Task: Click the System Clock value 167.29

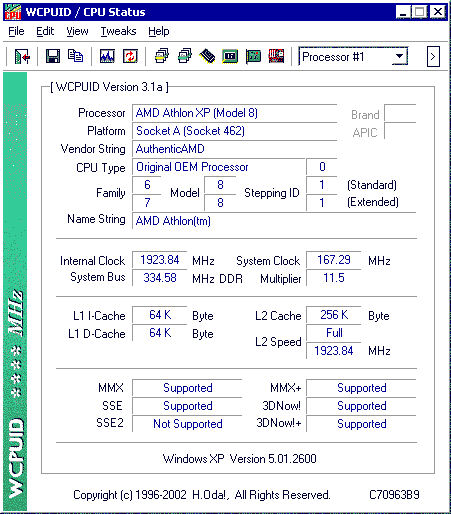Action: pyautogui.click(x=334, y=260)
